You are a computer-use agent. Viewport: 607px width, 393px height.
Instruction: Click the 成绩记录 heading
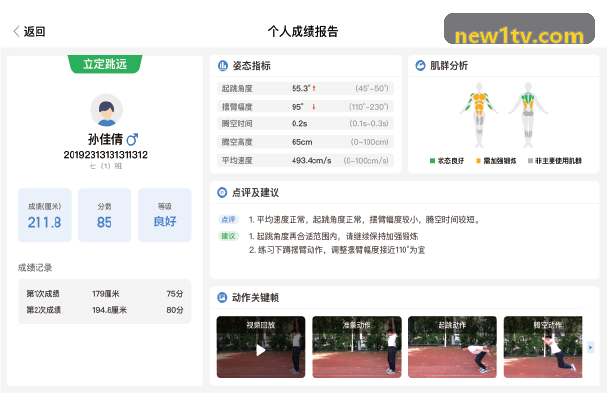tap(35, 268)
